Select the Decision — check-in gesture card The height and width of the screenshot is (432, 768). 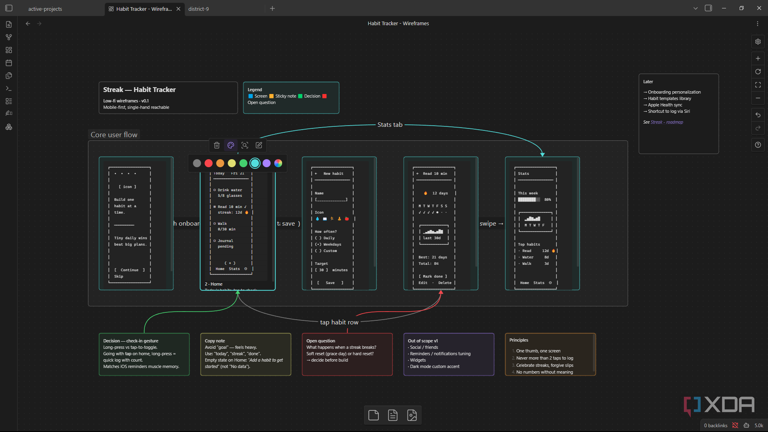[x=144, y=355]
